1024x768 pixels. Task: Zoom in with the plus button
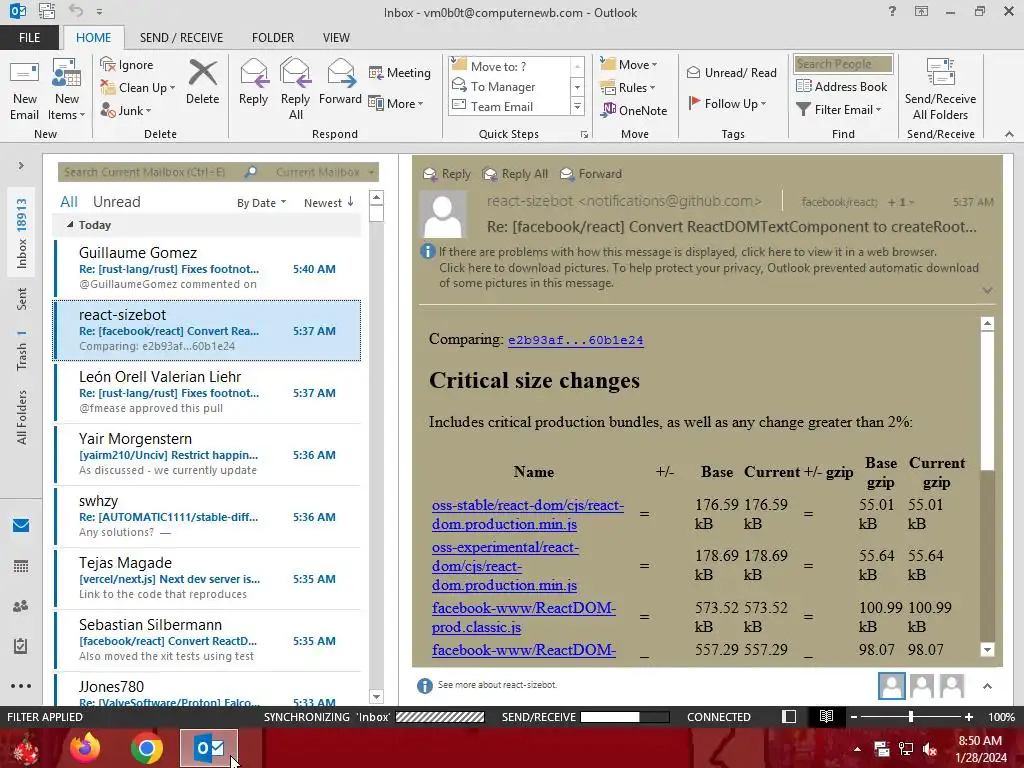point(969,717)
